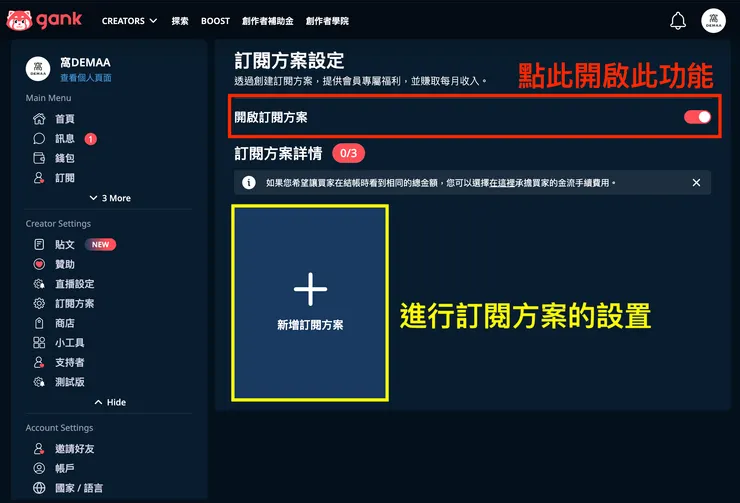Click the 0/3 plan count badge
The image size is (740, 503).
pos(348,153)
